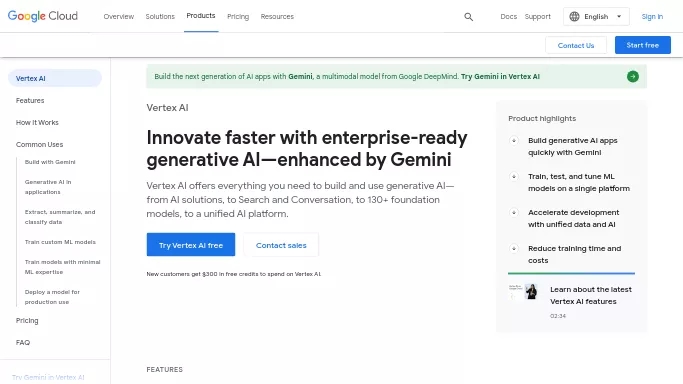
Task: Open 'Generative AI in applications' sidebar item
Action: [x=48, y=187]
